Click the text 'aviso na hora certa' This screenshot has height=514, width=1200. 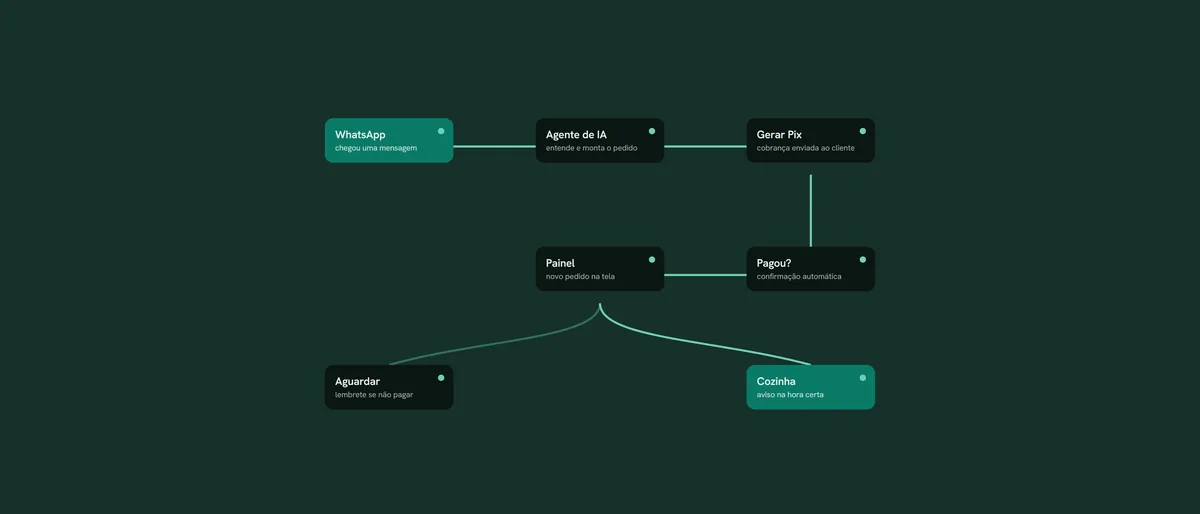click(x=790, y=394)
